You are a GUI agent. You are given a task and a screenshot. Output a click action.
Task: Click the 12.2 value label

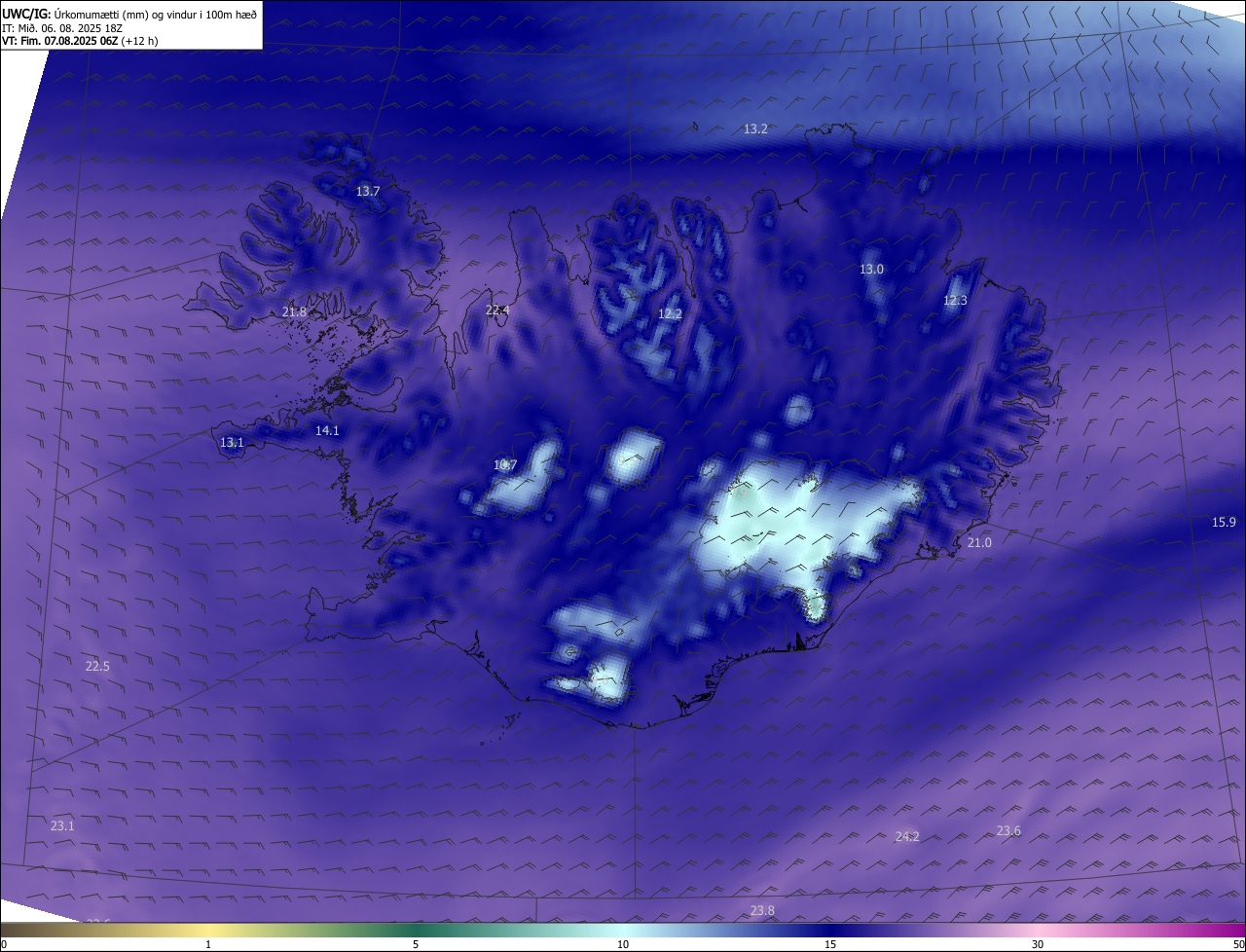click(670, 314)
